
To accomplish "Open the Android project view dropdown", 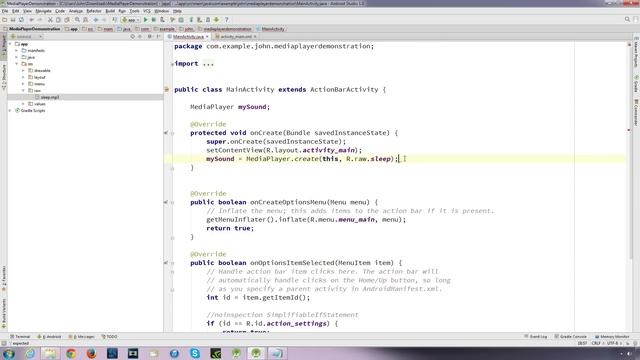I will click(x=27, y=36).
